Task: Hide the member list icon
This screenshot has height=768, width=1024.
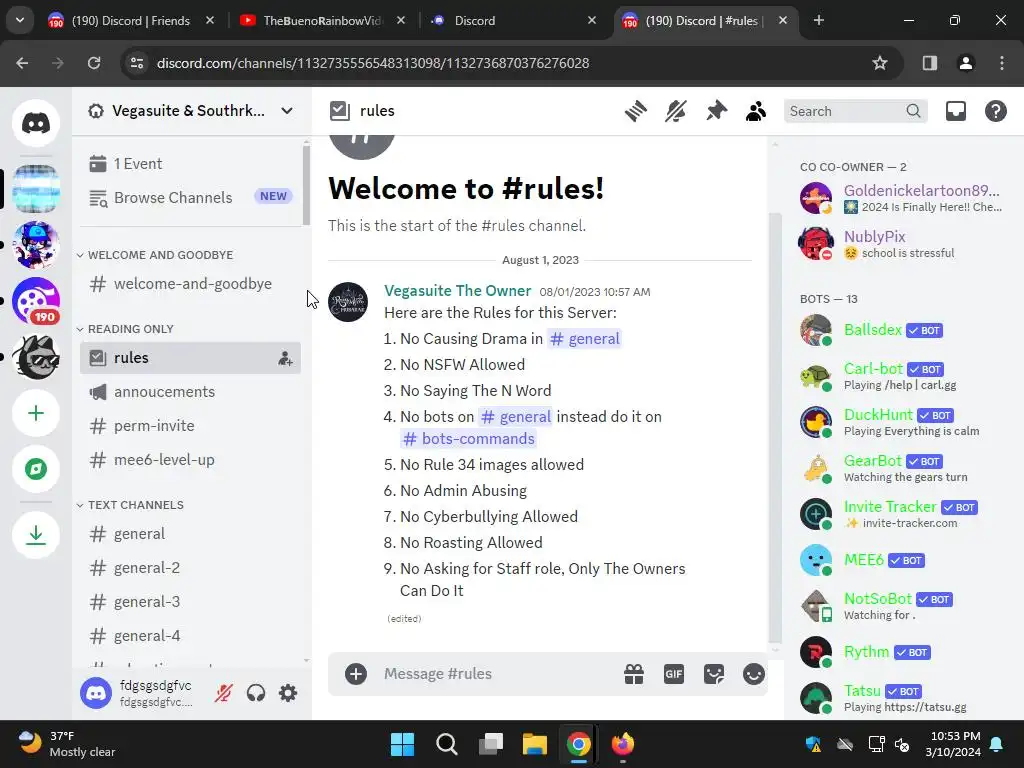Action: coord(756,111)
